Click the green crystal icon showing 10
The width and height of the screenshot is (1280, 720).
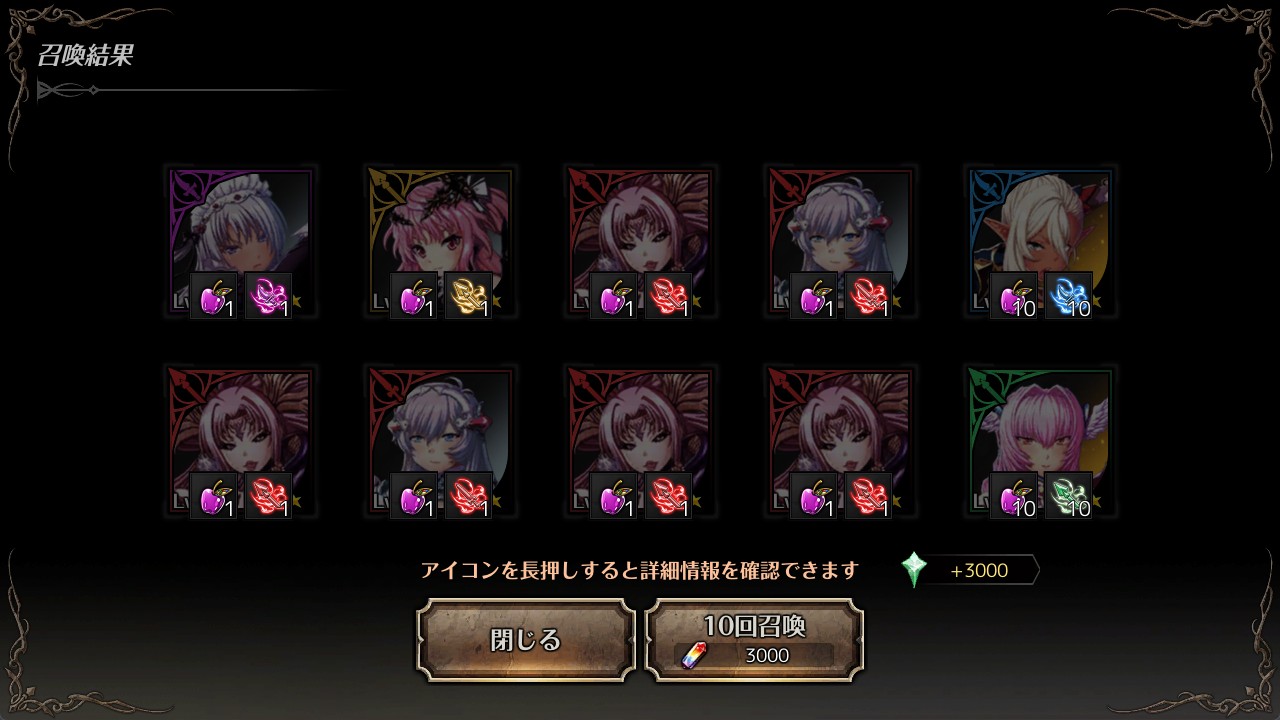click(x=1068, y=496)
